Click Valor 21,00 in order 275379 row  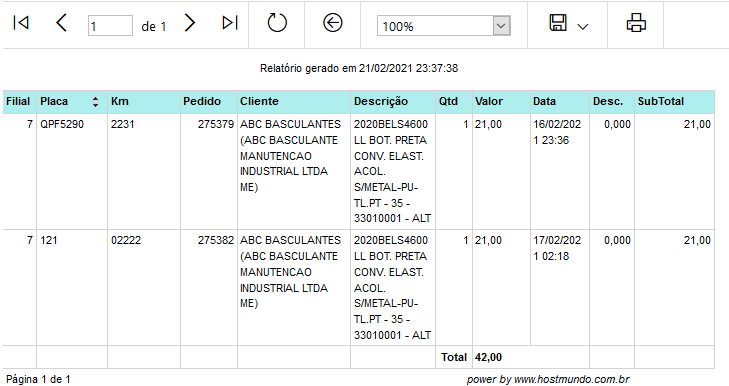click(x=488, y=125)
